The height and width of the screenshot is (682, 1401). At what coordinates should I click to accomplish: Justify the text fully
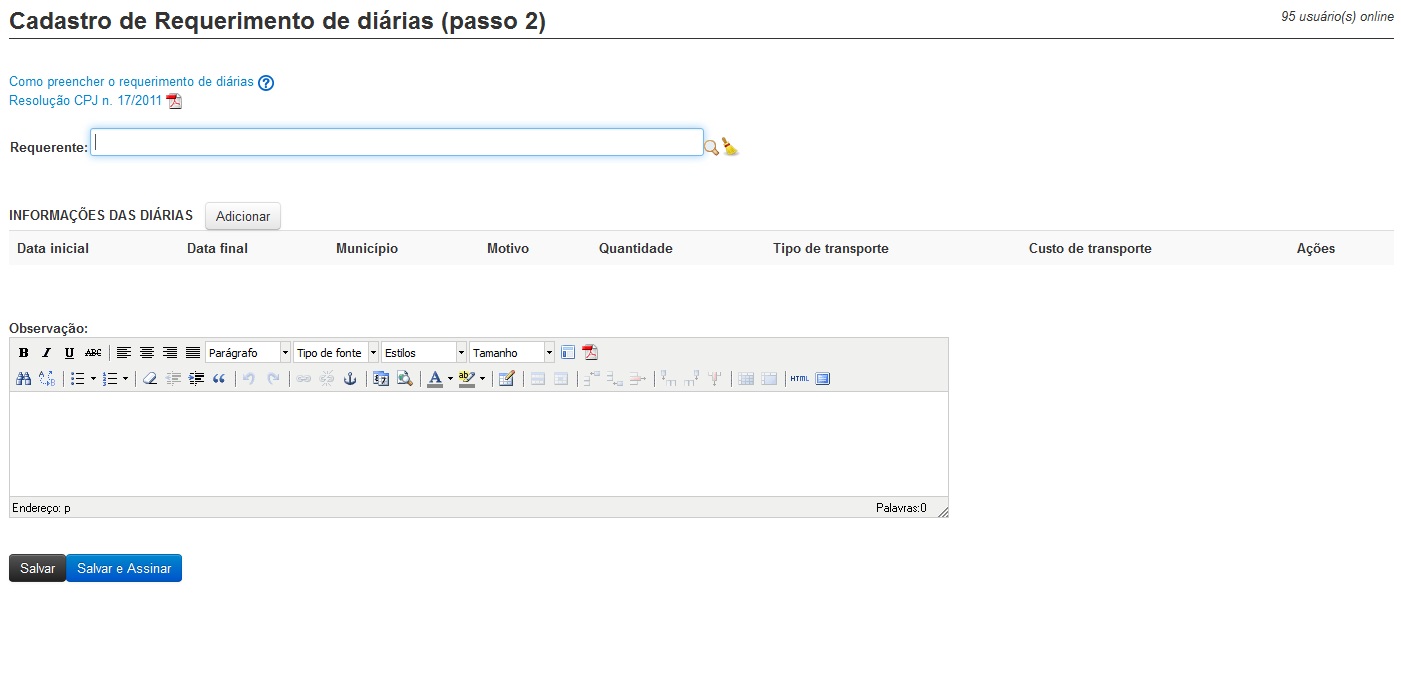pyautogui.click(x=193, y=353)
